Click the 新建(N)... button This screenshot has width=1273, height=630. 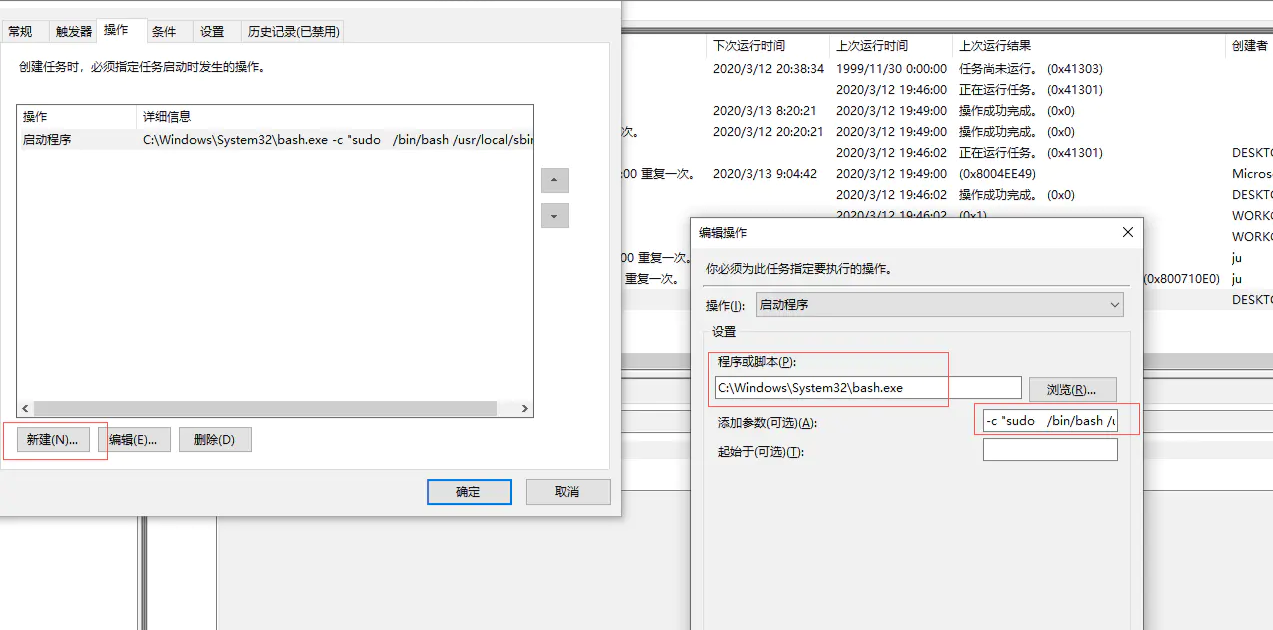pyautogui.click(x=53, y=440)
